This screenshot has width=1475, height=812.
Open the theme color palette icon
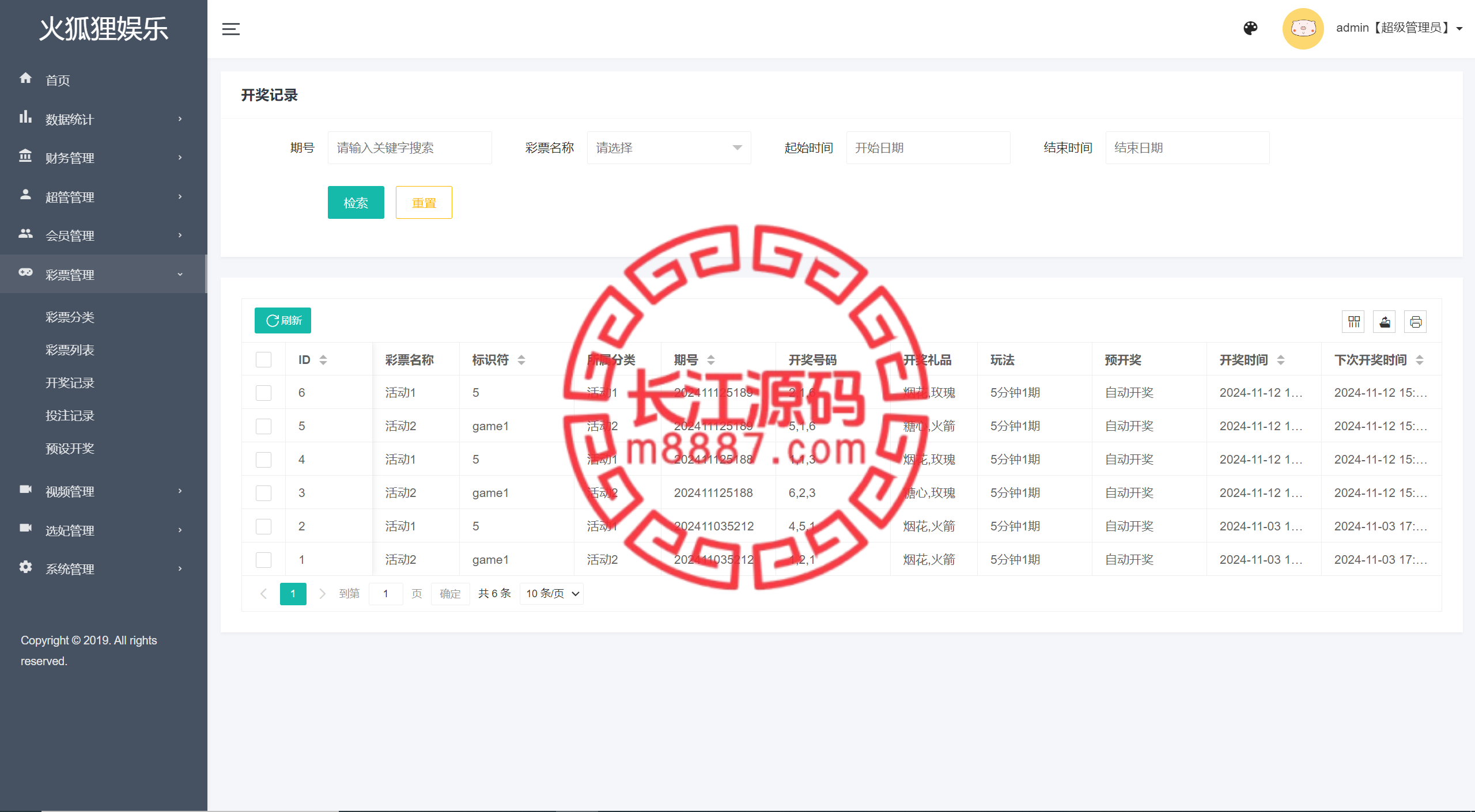1250,28
